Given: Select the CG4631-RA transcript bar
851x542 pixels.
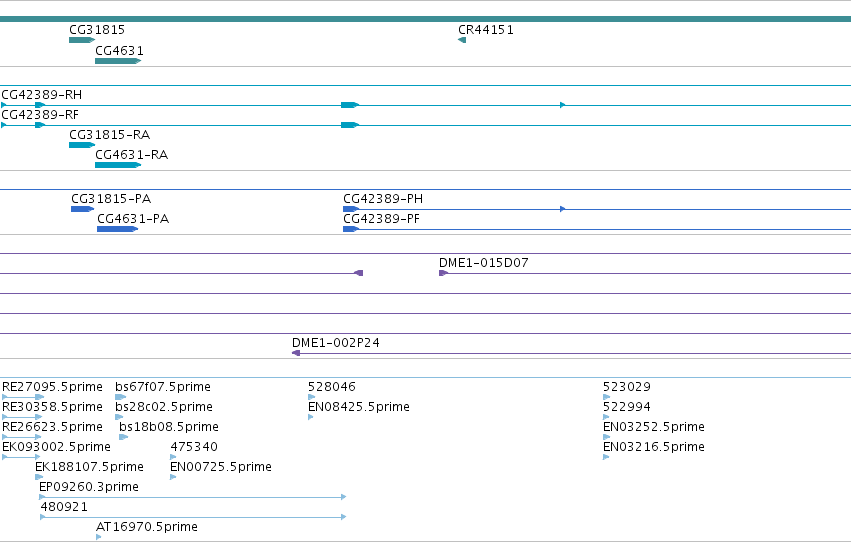Looking at the screenshot, I should tap(118, 165).
